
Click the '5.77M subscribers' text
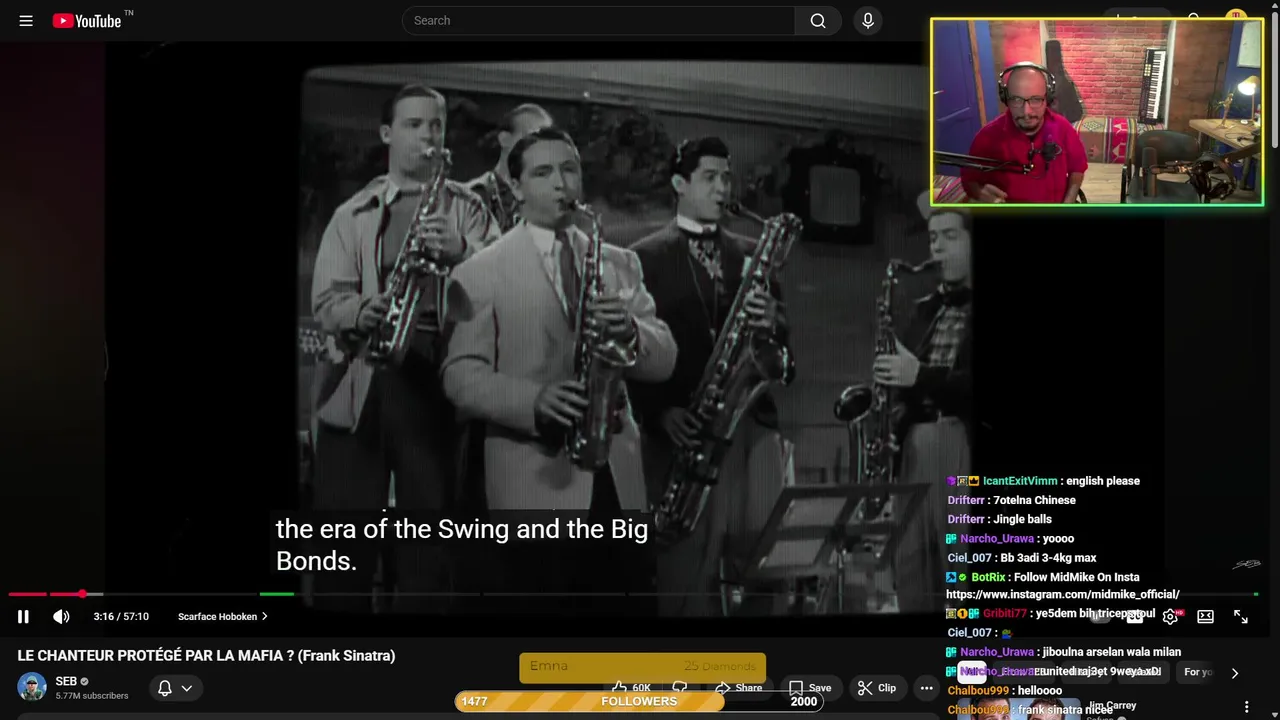pyautogui.click(x=92, y=696)
